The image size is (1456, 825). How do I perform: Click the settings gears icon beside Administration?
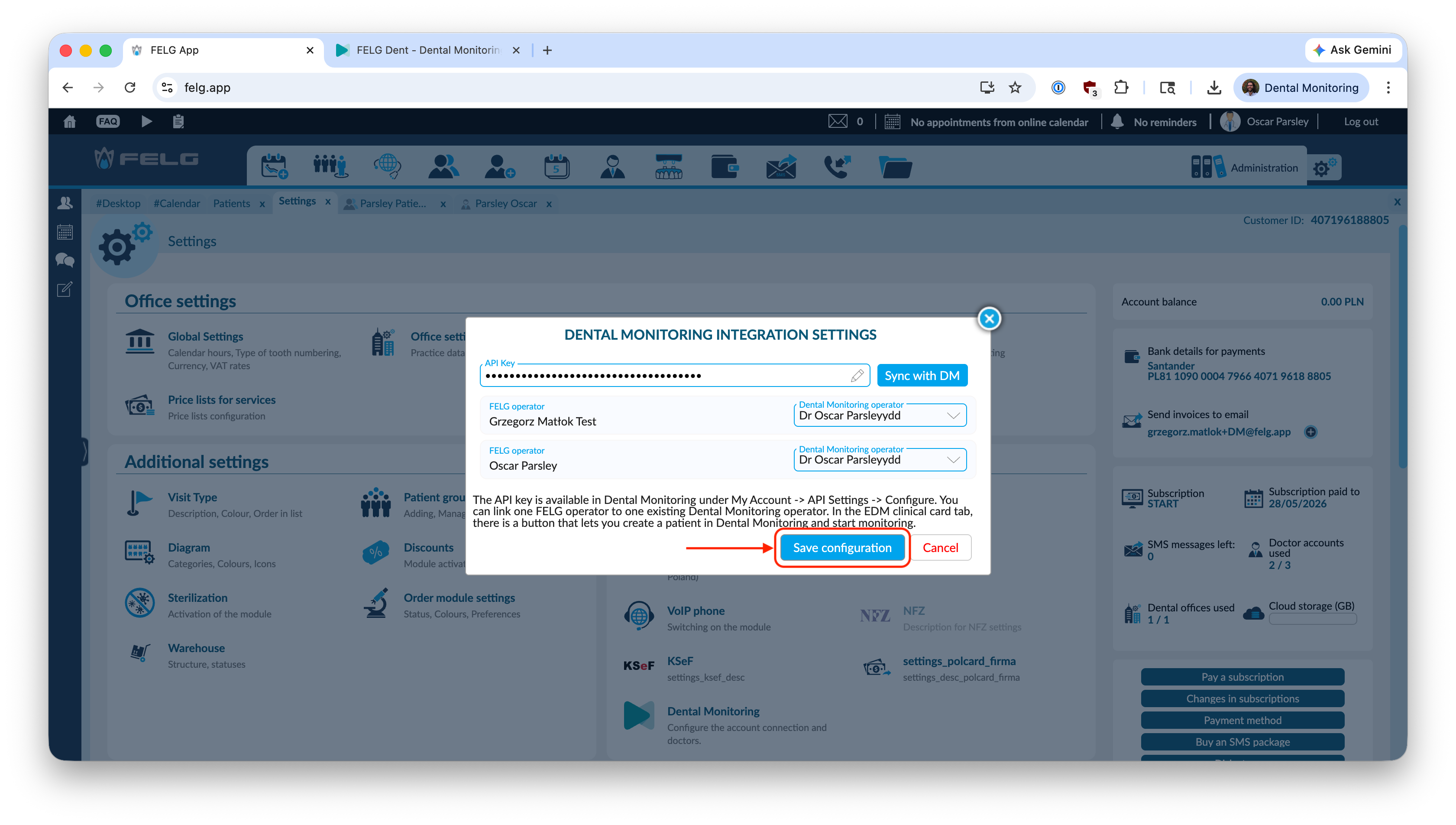pyautogui.click(x=1325, y=168)
